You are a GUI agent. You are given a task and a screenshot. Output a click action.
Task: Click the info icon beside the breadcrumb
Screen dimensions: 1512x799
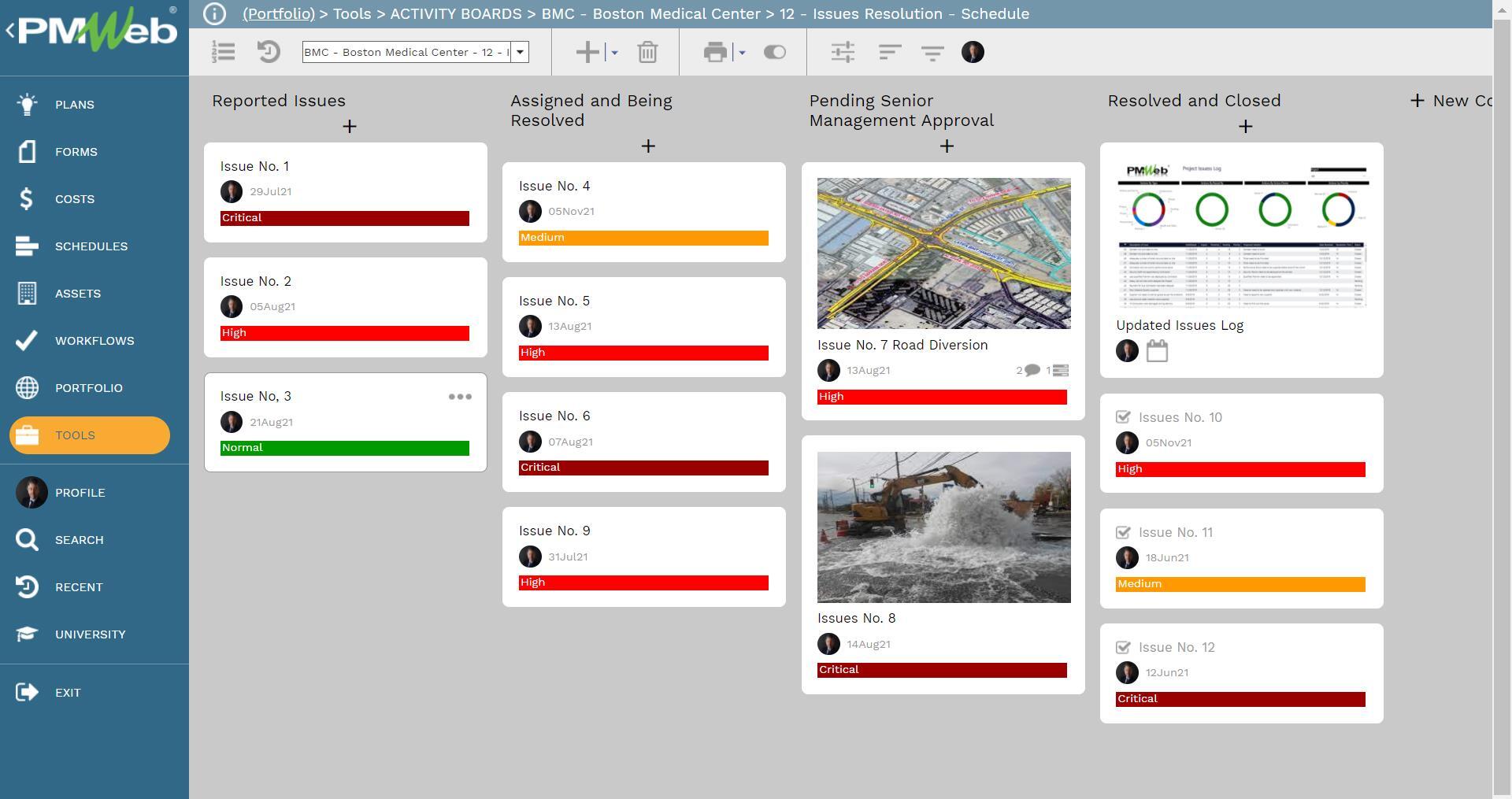pyautogui.click(x=214, y=14)
